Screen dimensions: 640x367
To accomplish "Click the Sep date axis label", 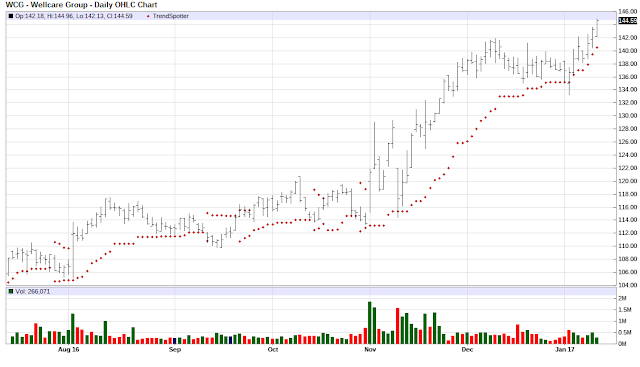I will [175, 349].
